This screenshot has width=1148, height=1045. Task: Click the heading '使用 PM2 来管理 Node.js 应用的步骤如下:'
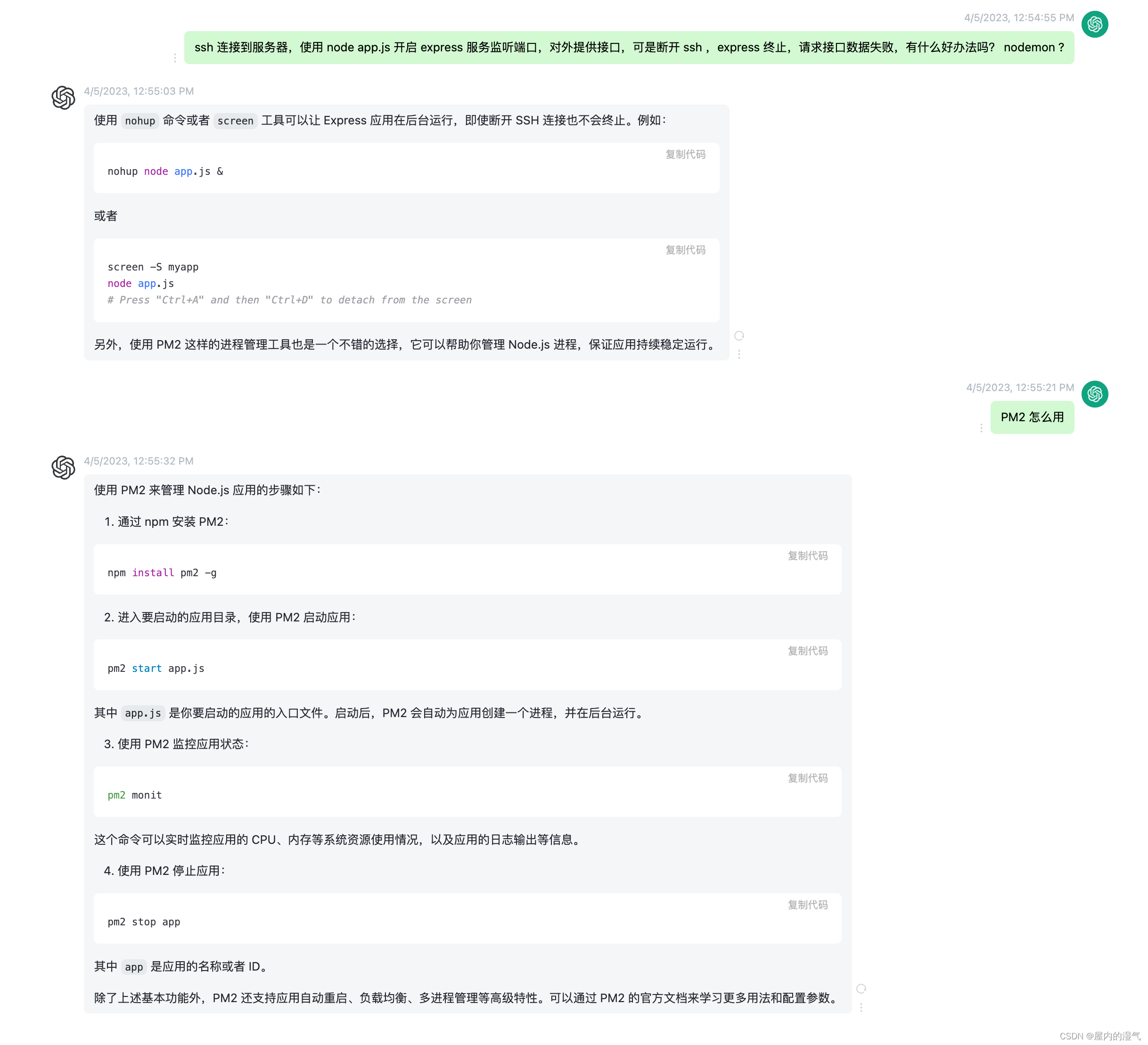[x=208, y=490]
